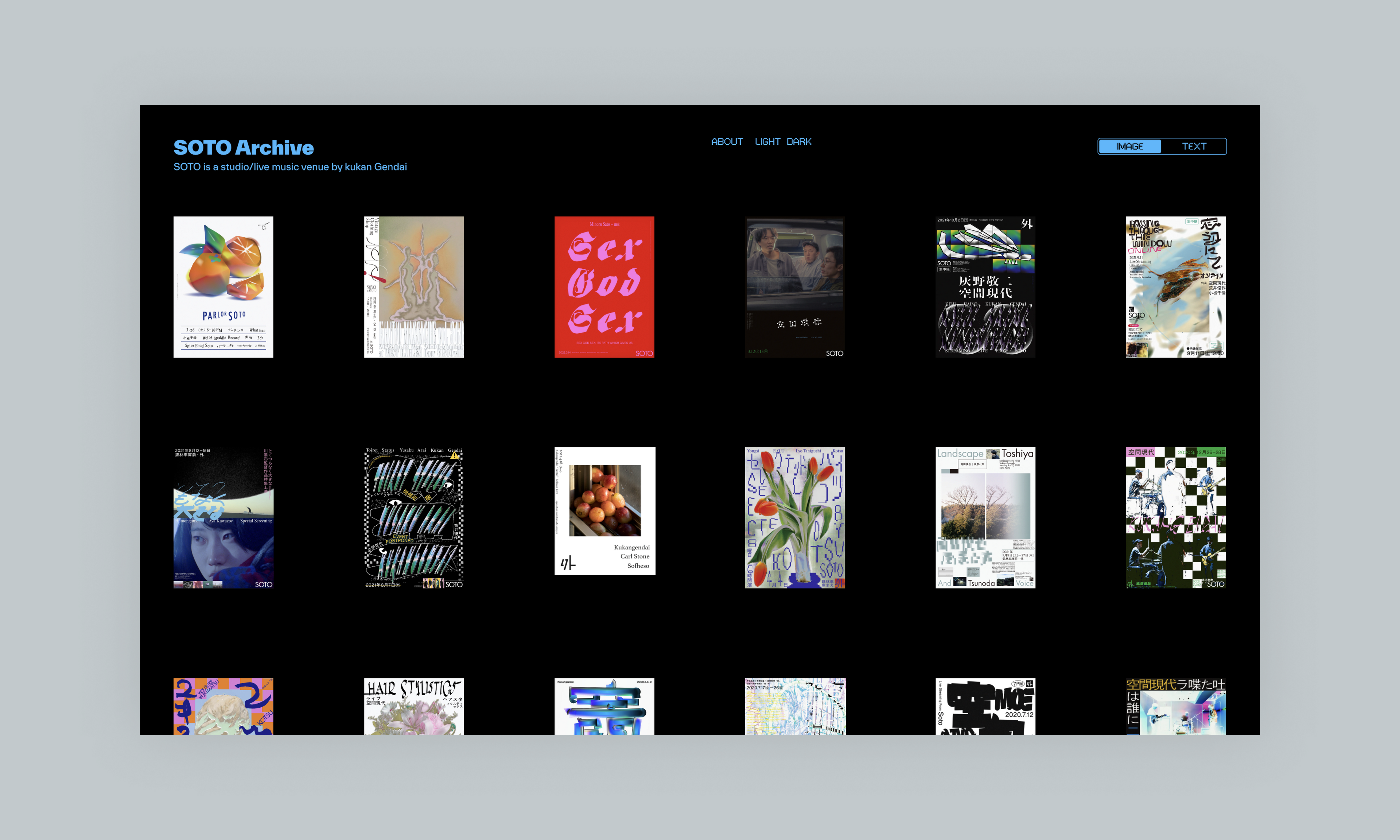Click the SOTO studio venue tagline text
This screenshot has height=840, width=1400.
pos(290,167)
